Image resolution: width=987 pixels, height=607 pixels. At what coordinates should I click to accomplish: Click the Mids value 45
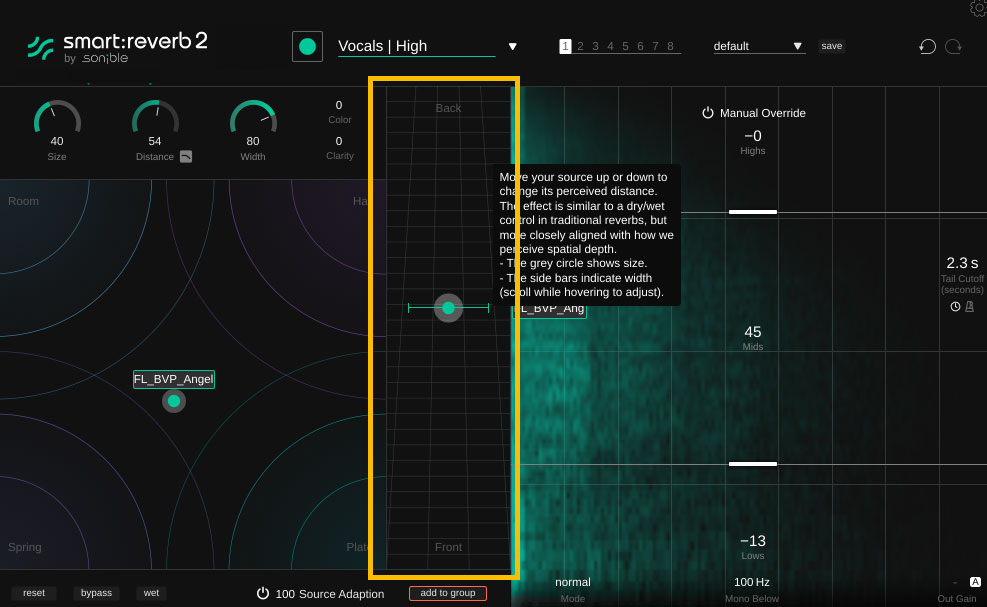click(x=753, y=332)
